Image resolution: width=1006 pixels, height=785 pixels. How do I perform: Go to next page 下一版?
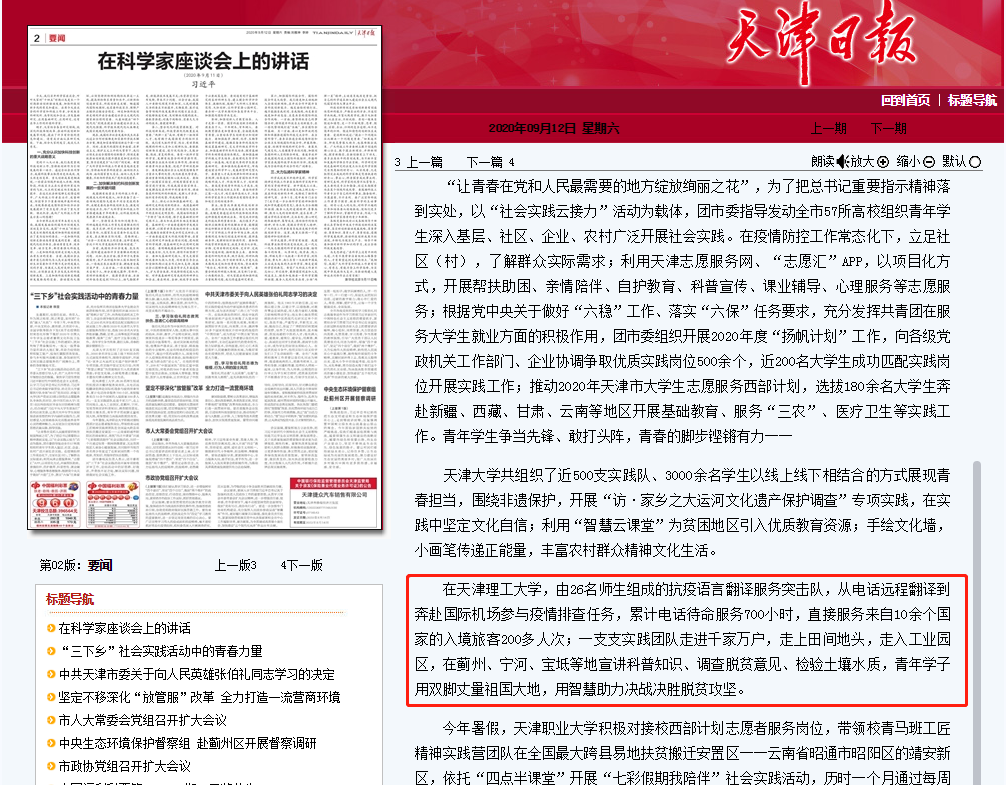304,565
